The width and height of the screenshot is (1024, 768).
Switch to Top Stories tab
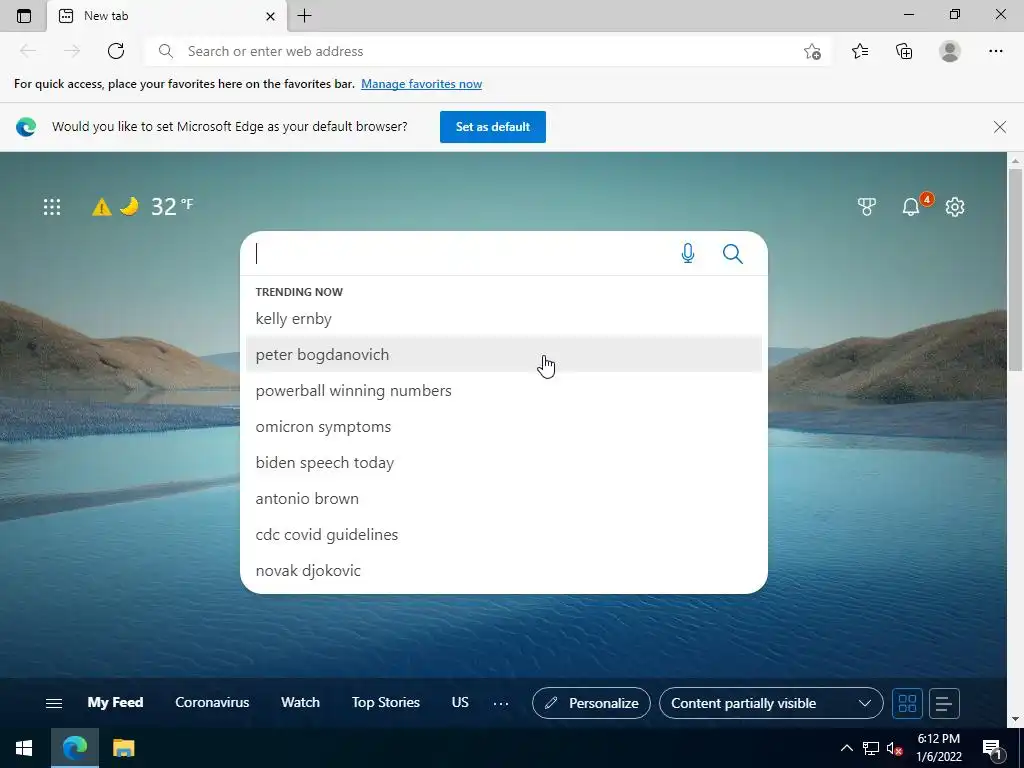pos(385,702)
